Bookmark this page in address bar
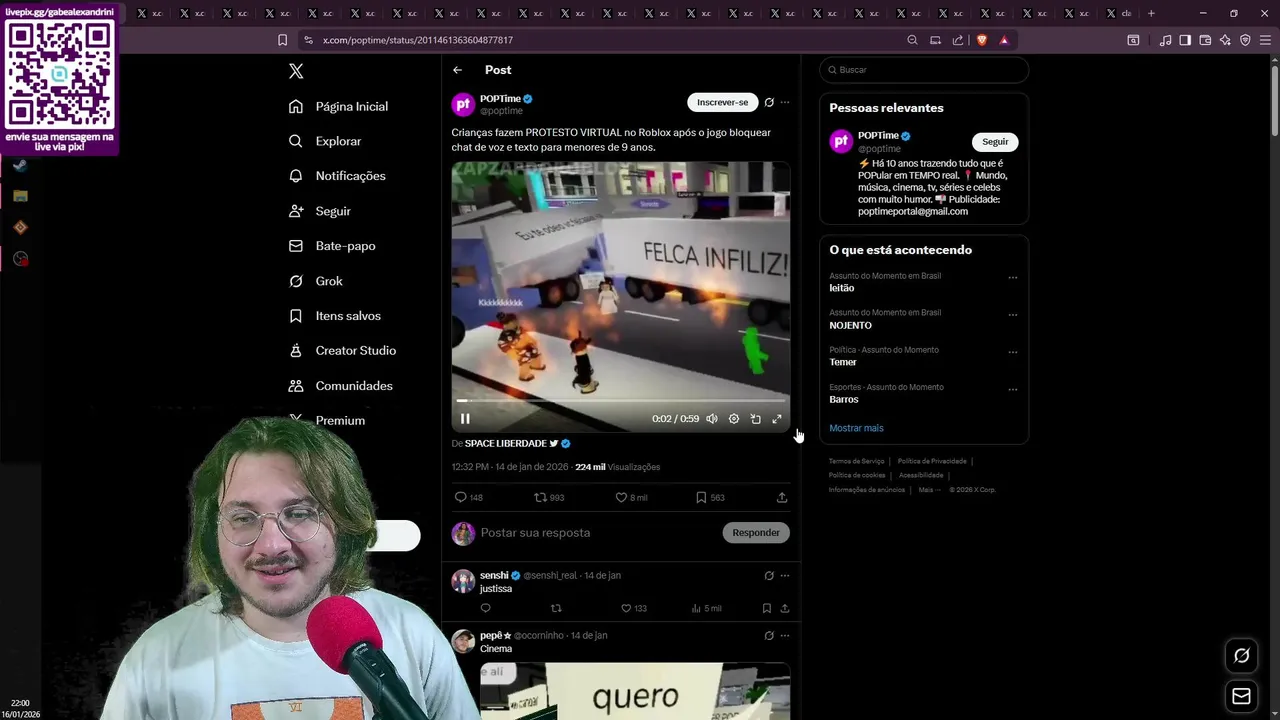 282,40
